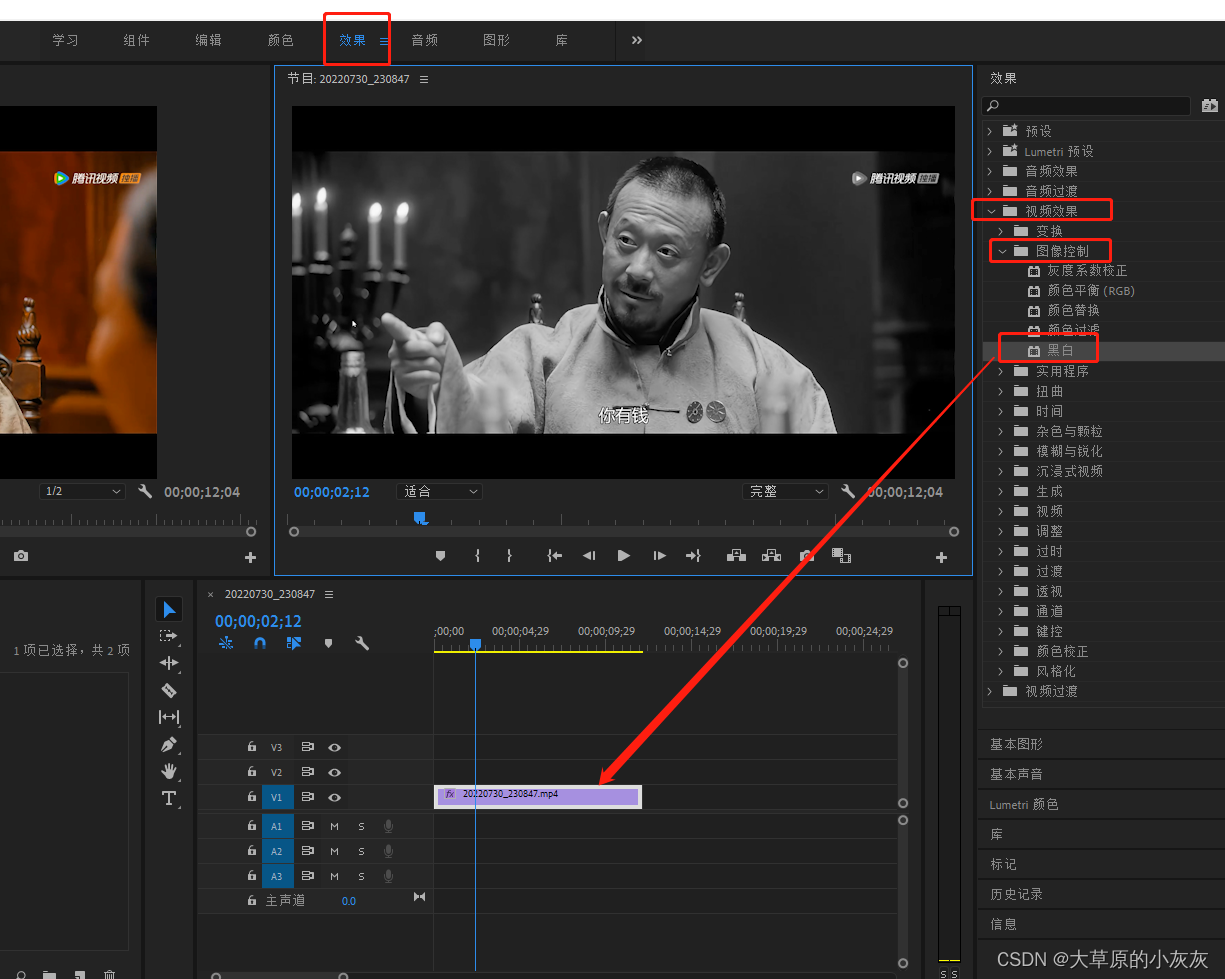Screen dimensions: 1225x979
Task: Click the Comparison View button
Action: [841, 556]
